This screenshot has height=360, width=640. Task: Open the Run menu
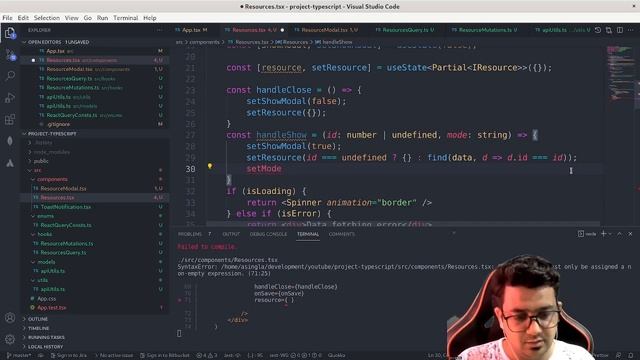coord(102,18)
